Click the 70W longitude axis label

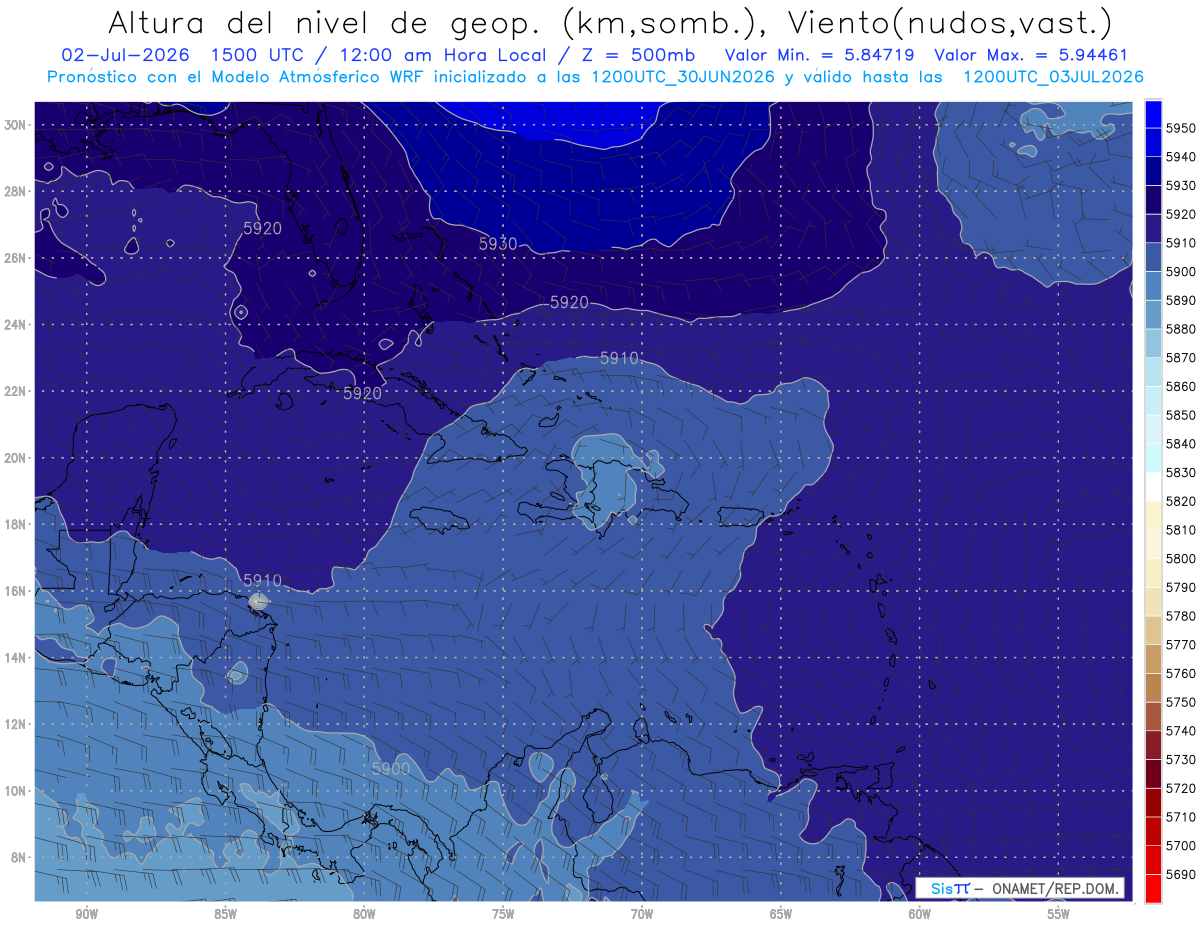642,914
